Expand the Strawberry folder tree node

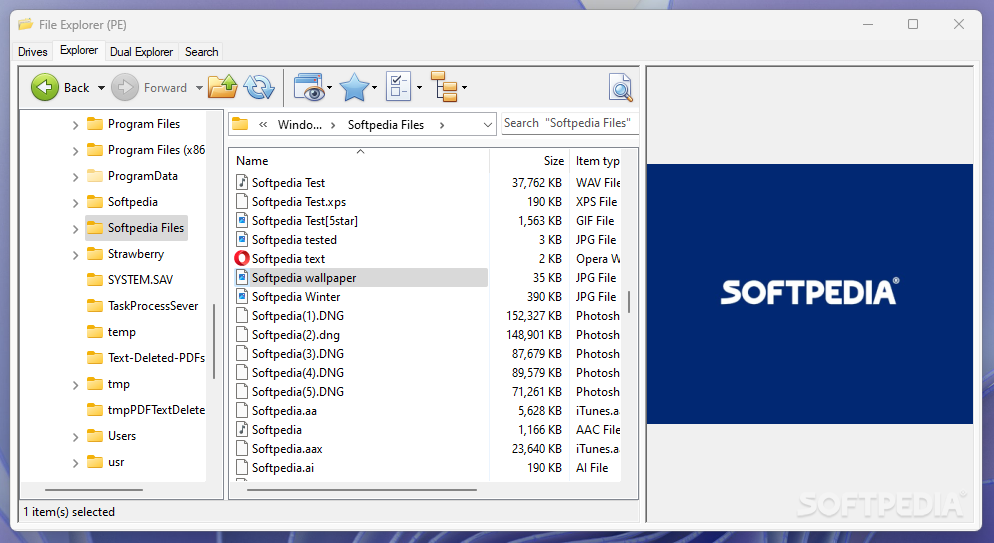pyautogui.click(x=75, y=255)
